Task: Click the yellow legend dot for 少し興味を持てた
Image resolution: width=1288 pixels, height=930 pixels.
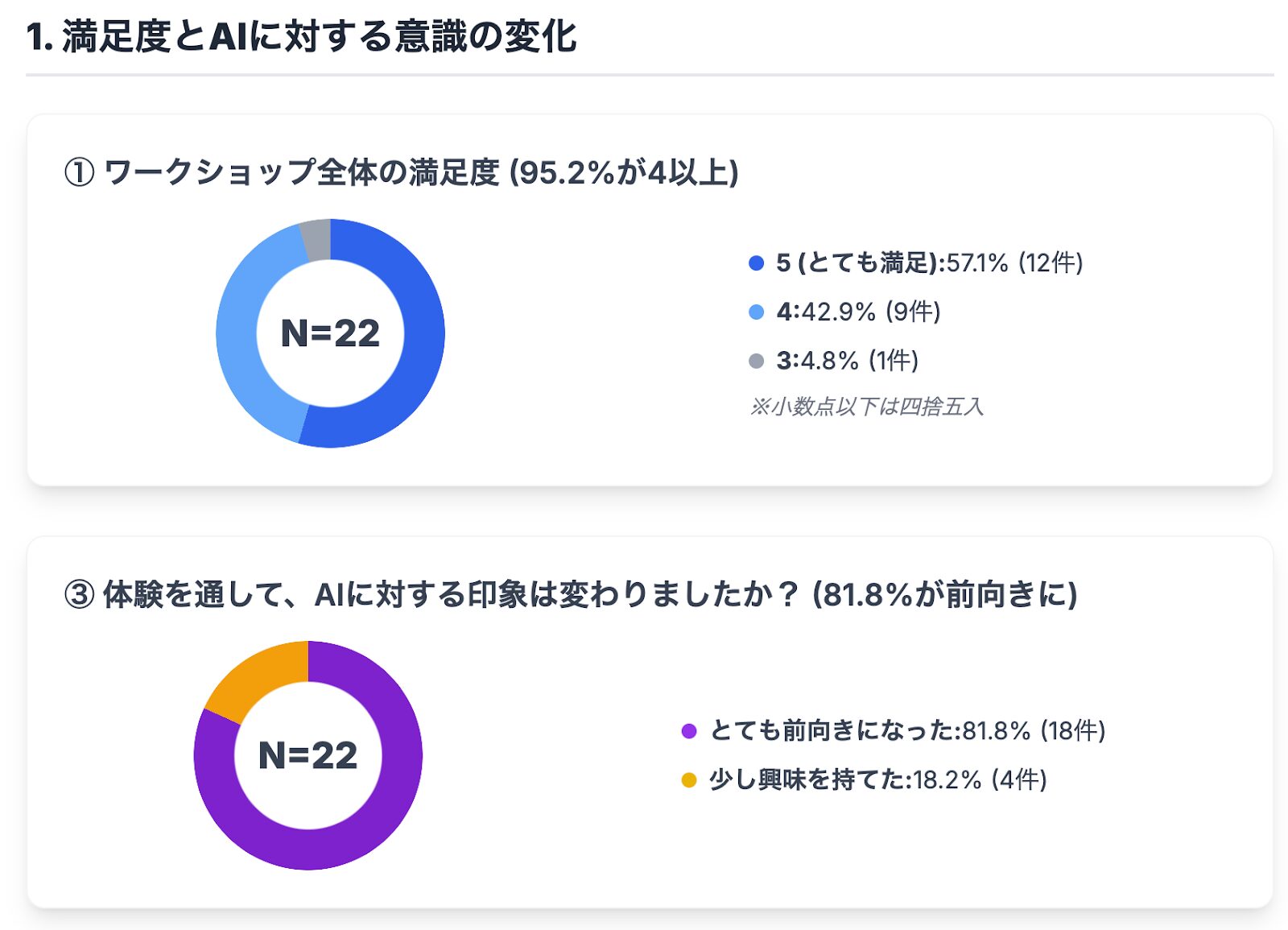Action: (689, 780)
